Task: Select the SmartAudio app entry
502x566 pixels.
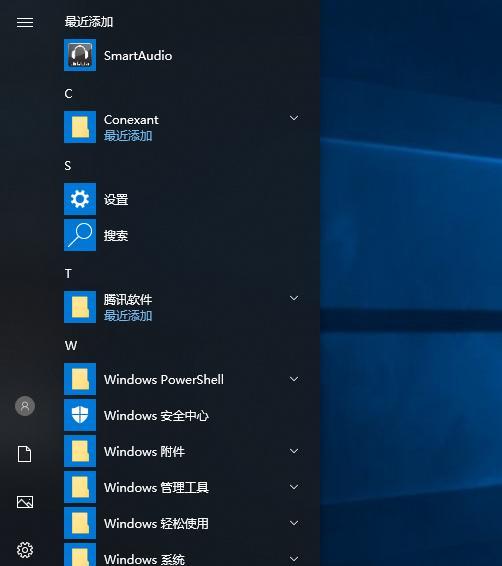Action: [184, 55]
